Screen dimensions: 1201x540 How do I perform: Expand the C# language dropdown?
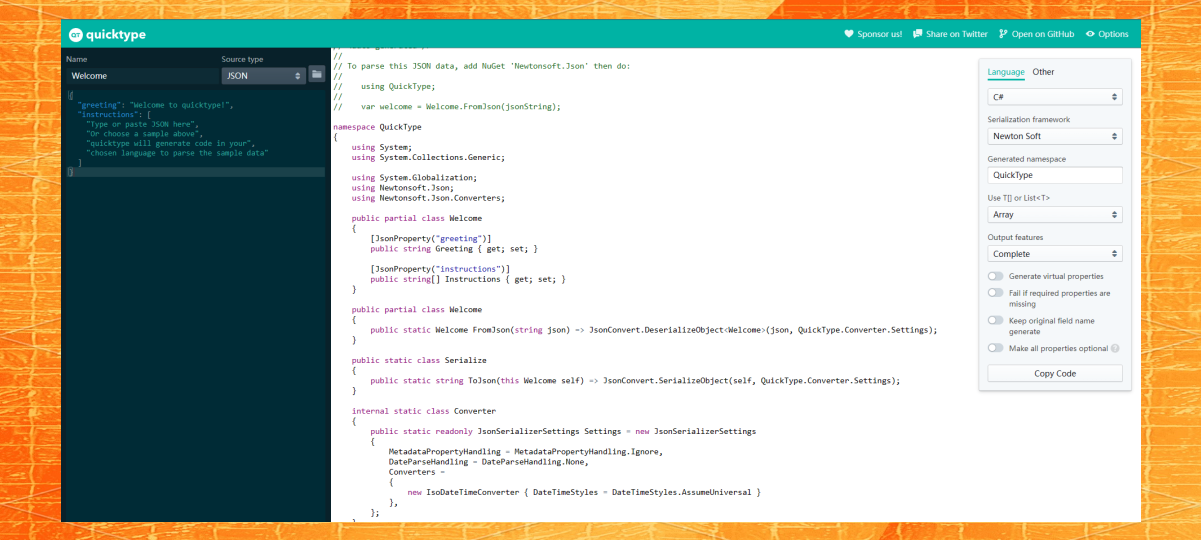tap(1054, 97)
